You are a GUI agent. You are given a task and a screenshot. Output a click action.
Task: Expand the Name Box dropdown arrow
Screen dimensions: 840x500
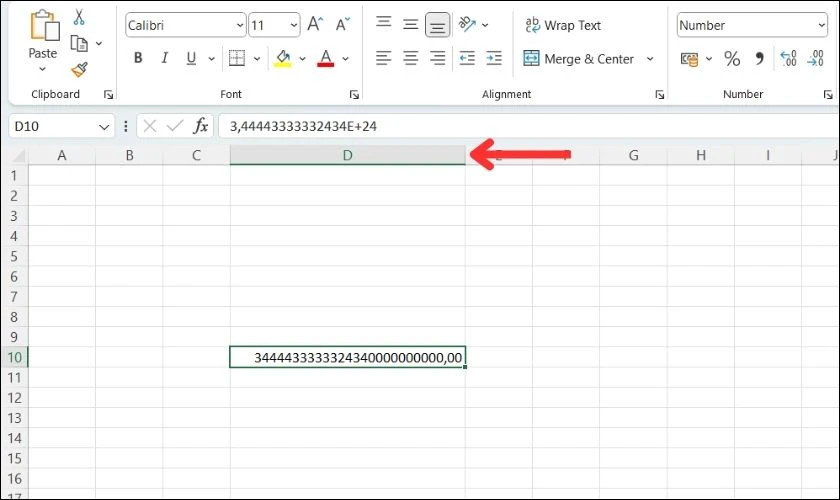[104, 127]
